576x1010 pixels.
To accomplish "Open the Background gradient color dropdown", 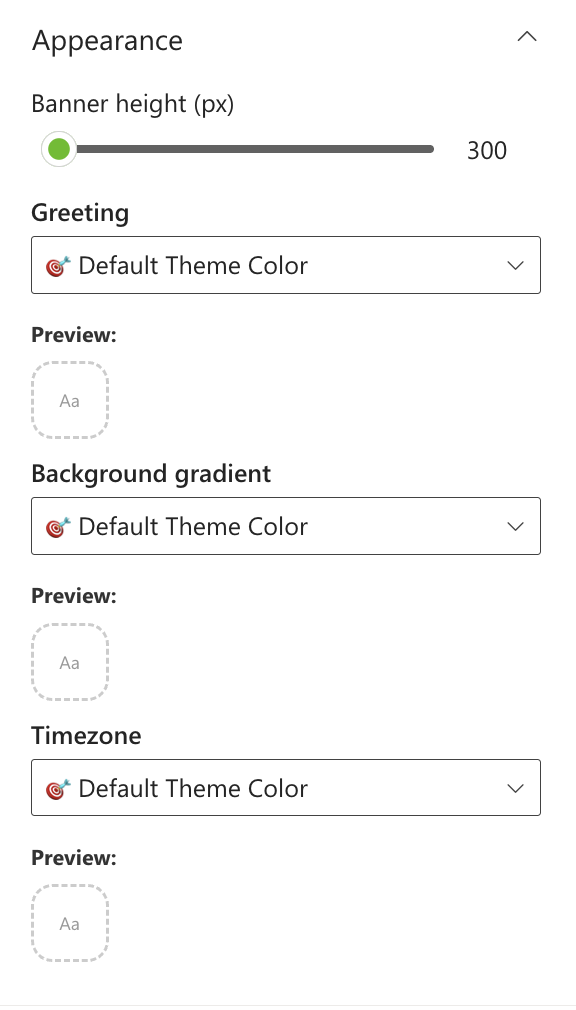I will click(286, 526).
